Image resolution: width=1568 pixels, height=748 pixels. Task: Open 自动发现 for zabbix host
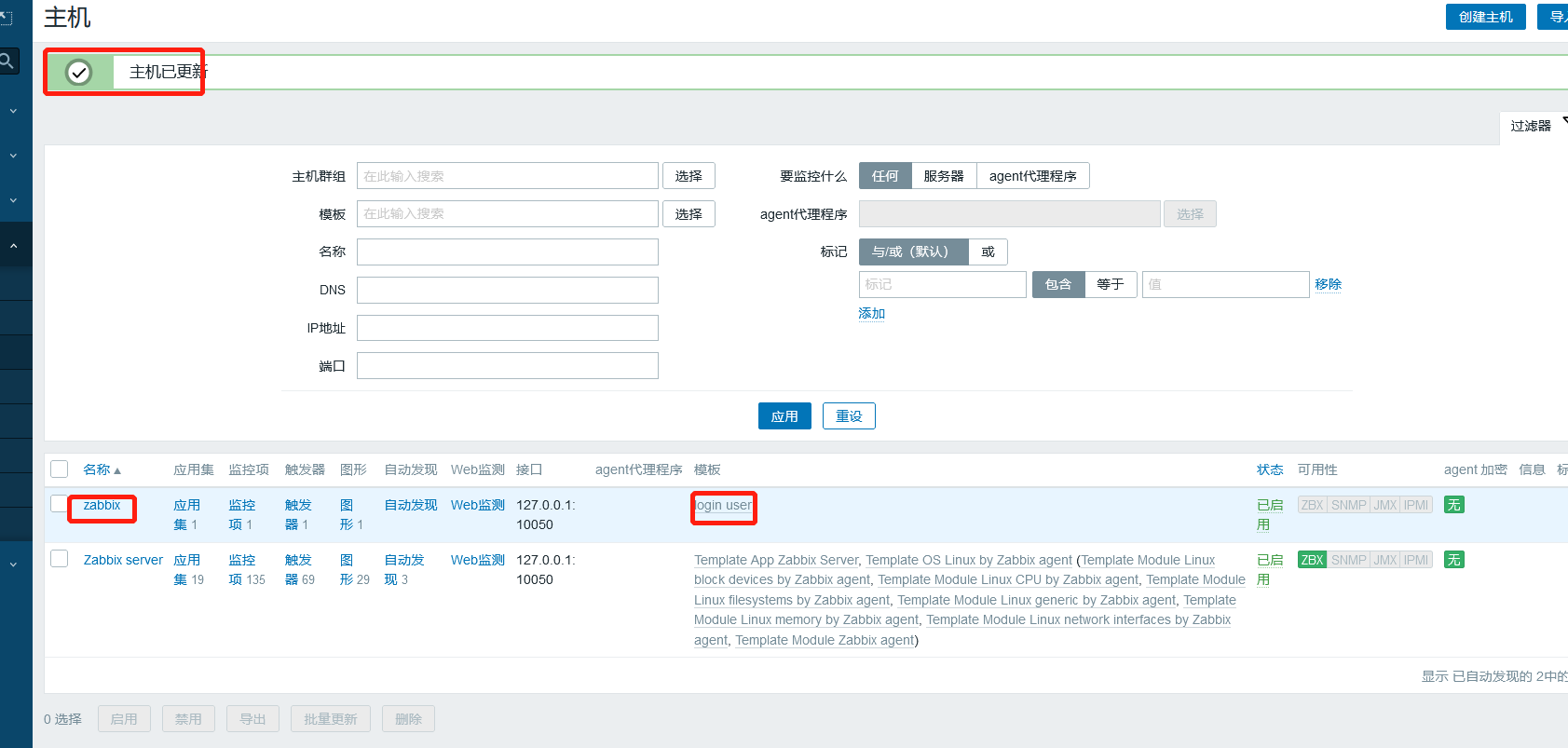click(411, 505)
